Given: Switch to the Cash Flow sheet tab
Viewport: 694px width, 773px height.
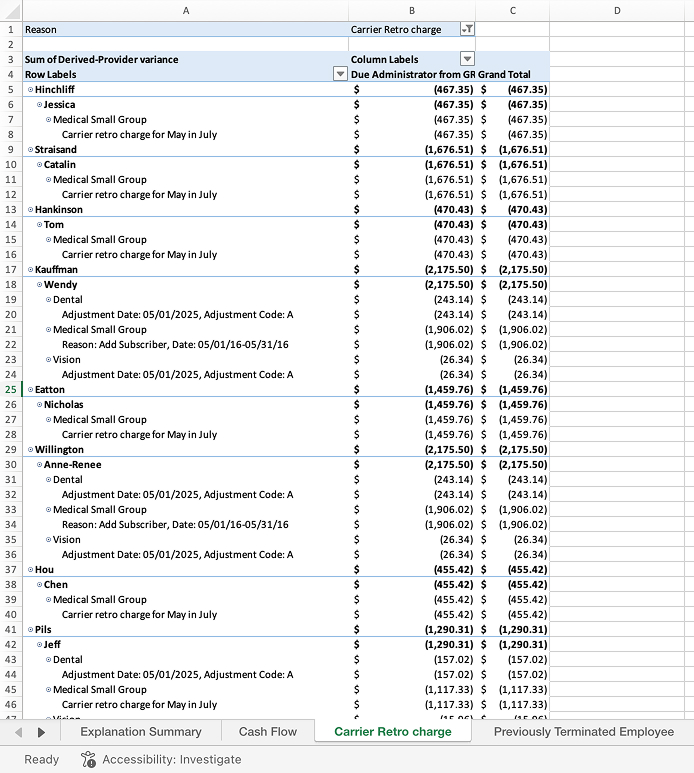Looking at the screenshot, I should click(x=268, y=732).
